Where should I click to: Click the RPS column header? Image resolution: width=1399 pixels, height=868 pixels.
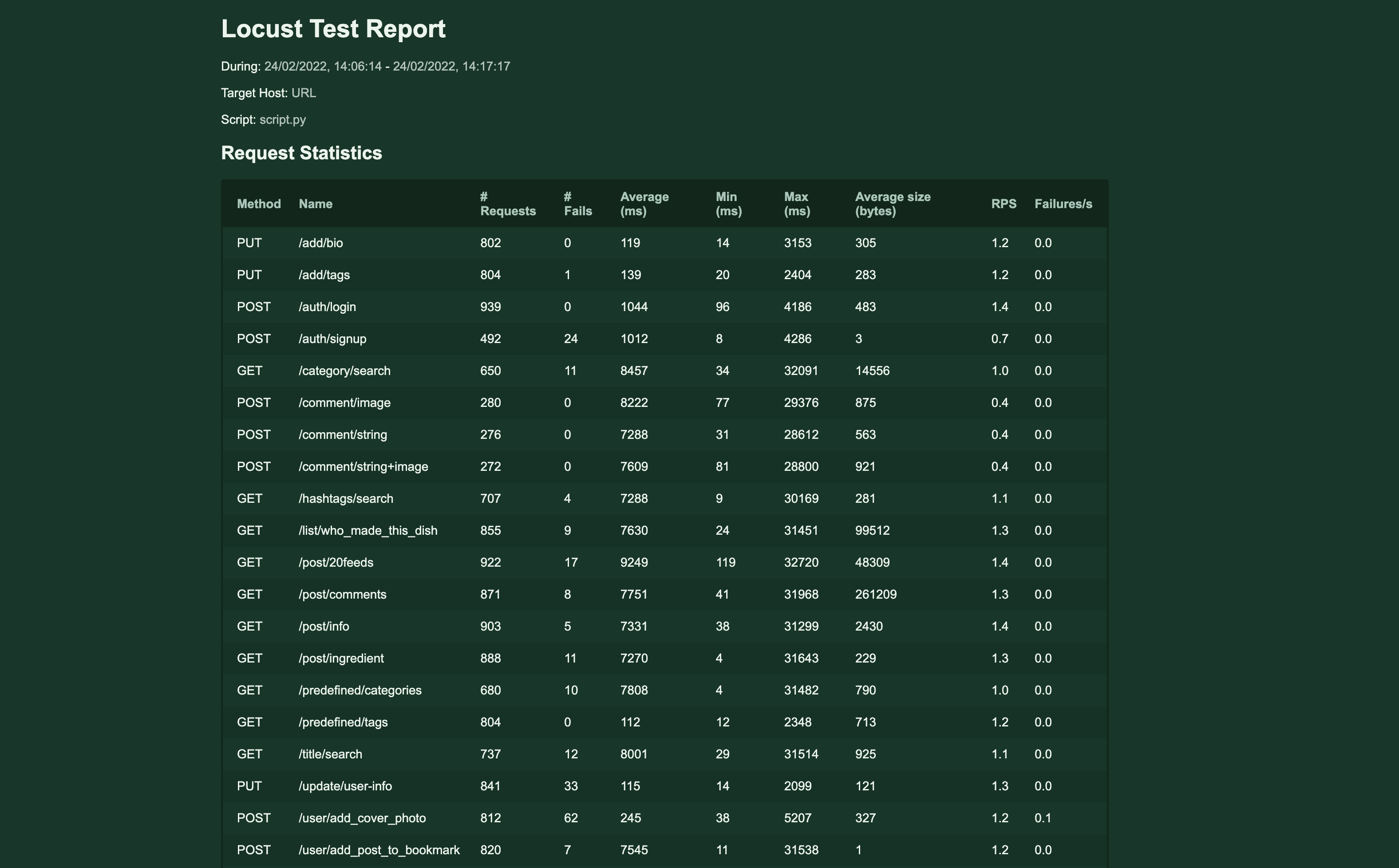[1004, 204]
